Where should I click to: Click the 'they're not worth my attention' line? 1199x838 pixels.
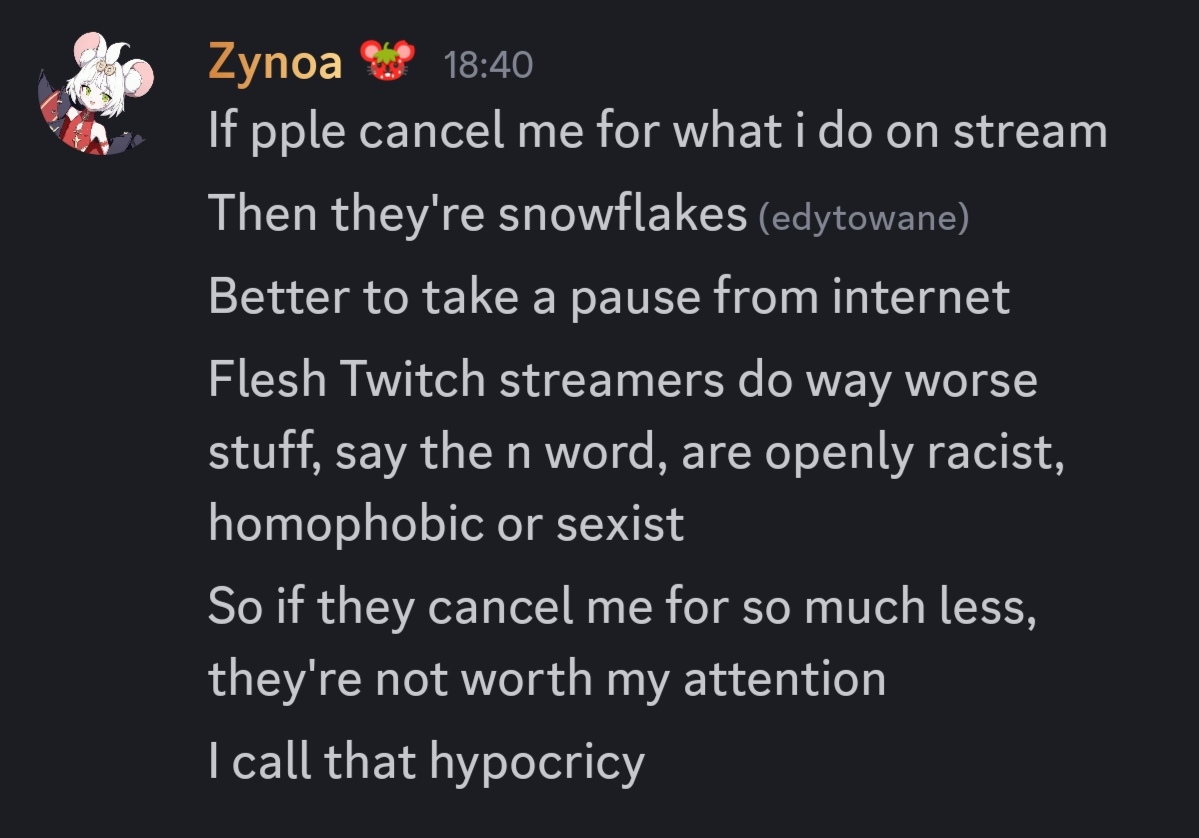[547, 679]
